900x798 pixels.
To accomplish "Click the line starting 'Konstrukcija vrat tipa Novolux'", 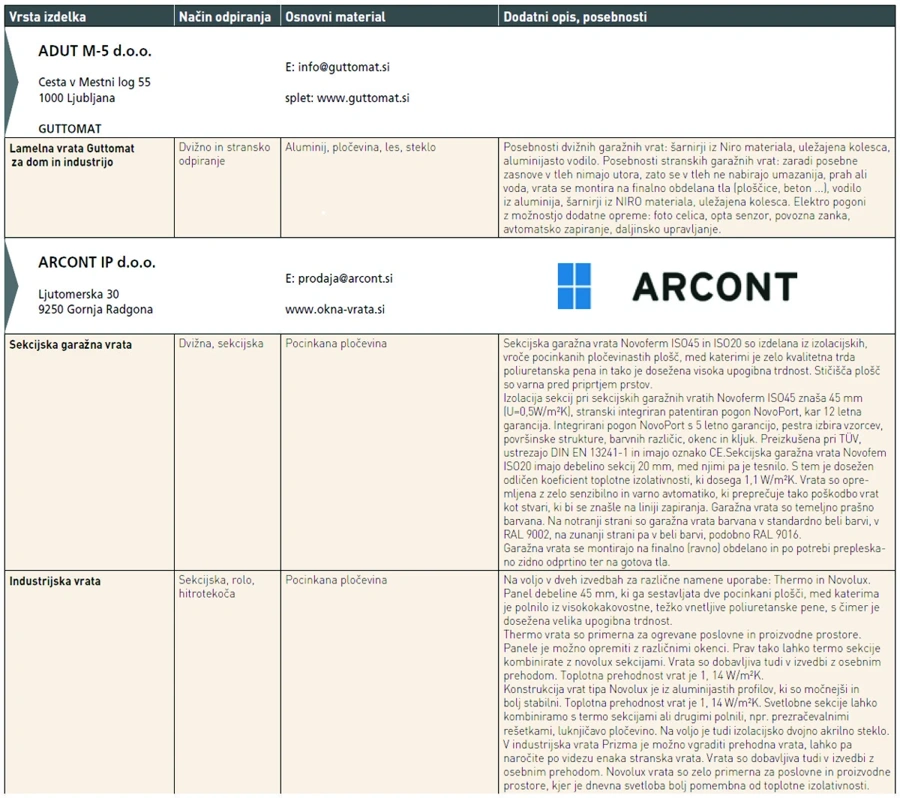I will (681, 689).
